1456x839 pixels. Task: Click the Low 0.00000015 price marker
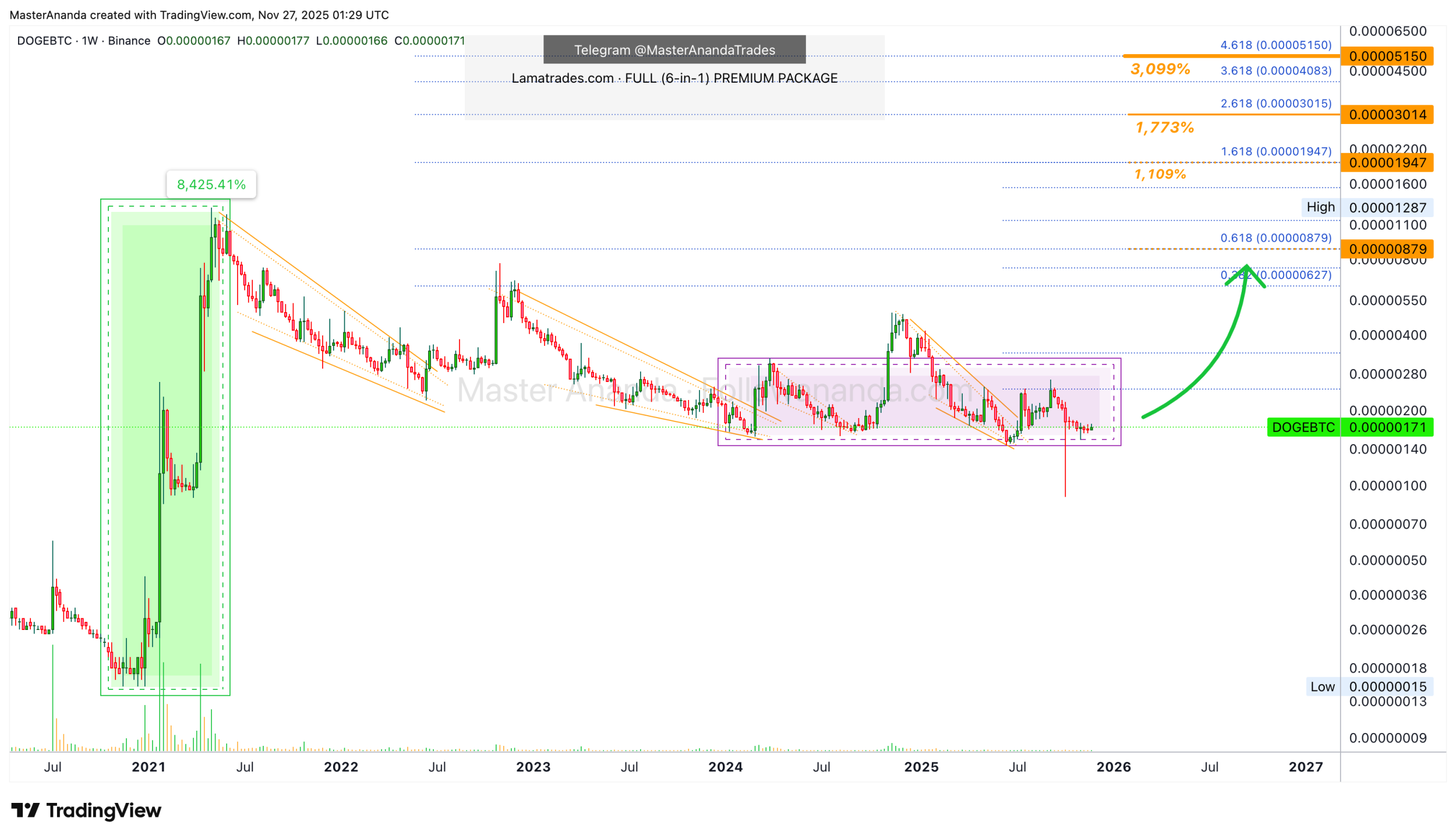click(1369, 686)
